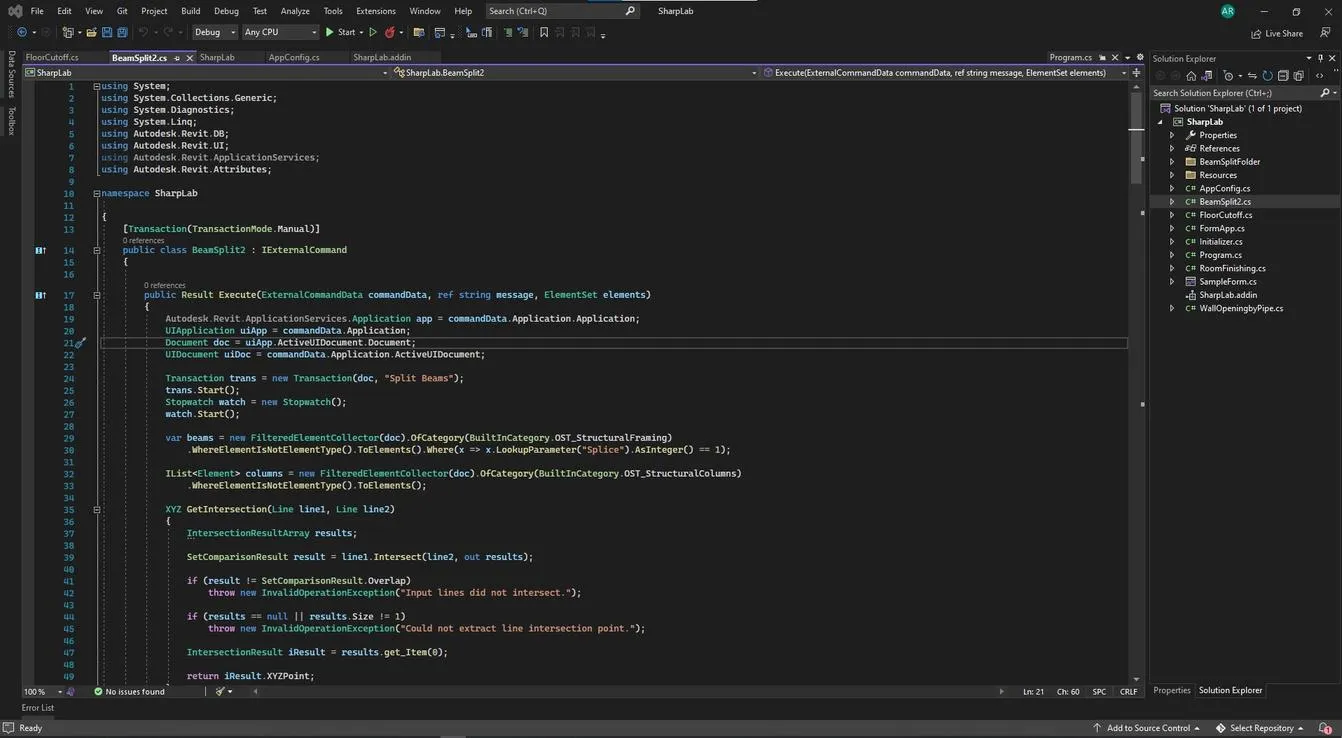Click the notifications bell in status bar
This screenshot has height=738, width=1342.
(1325, 728)
